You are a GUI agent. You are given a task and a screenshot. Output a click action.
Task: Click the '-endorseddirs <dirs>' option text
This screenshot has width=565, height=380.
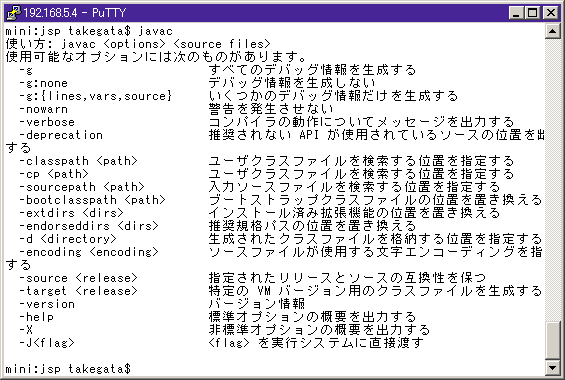89,226
